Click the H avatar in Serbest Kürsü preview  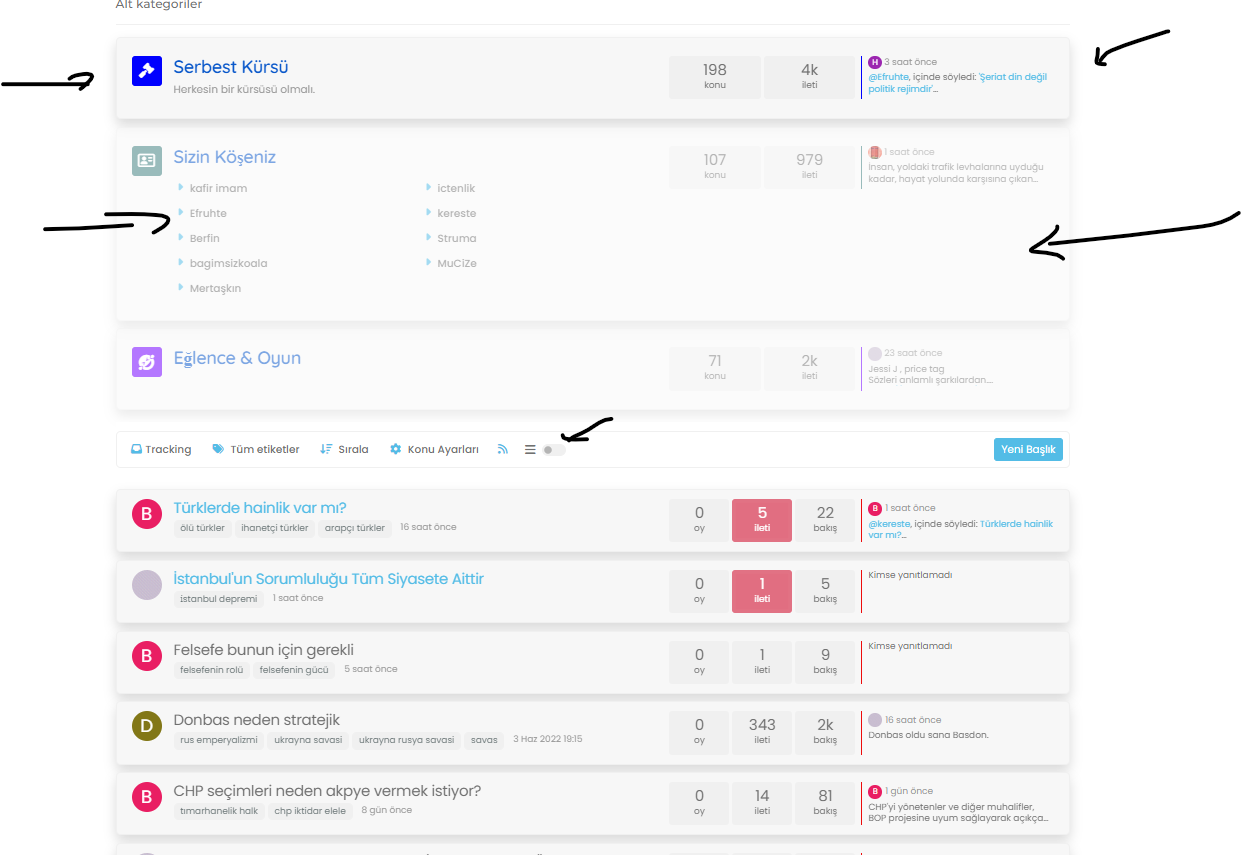(875, 62)
